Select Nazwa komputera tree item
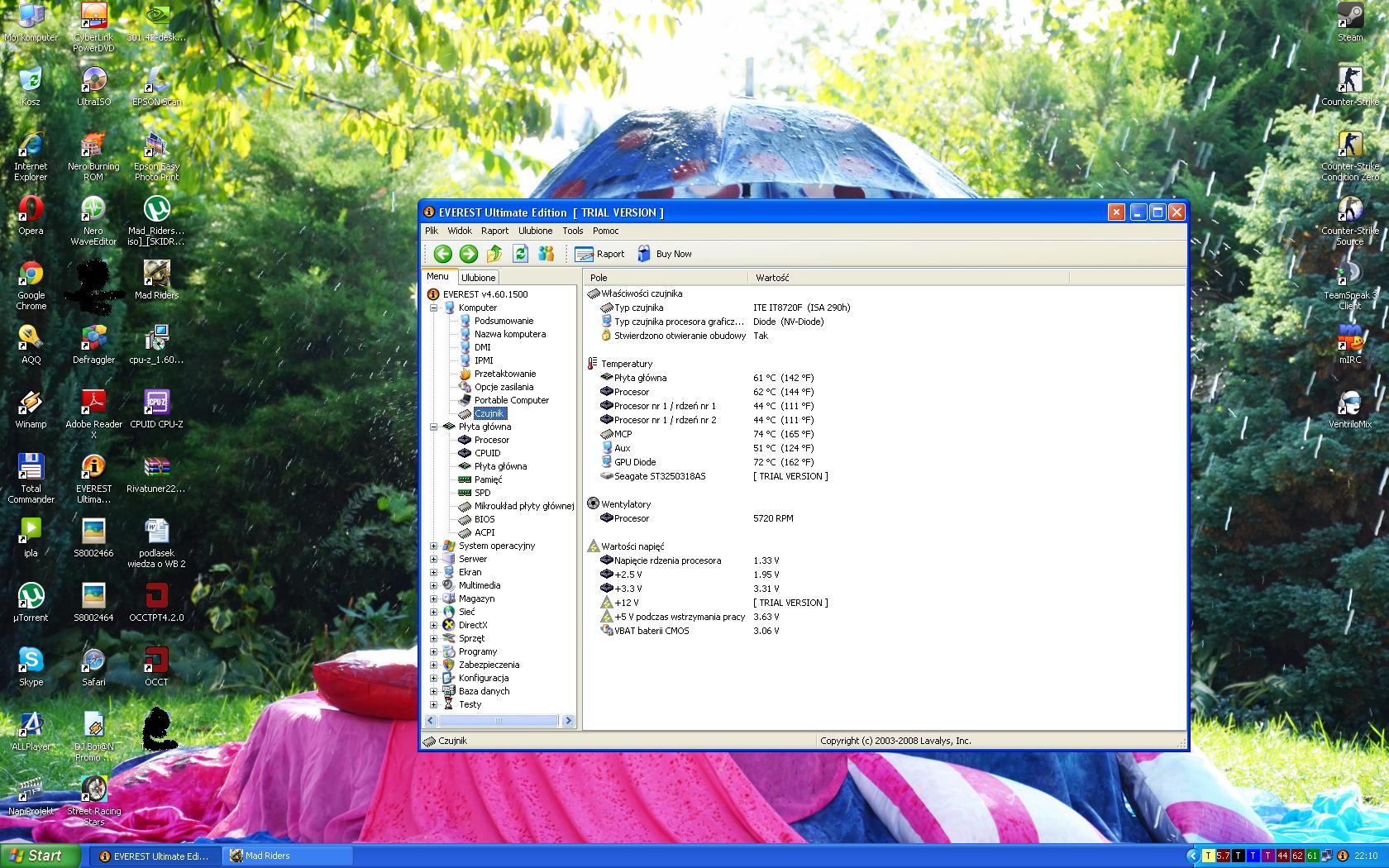 point(510,334)
